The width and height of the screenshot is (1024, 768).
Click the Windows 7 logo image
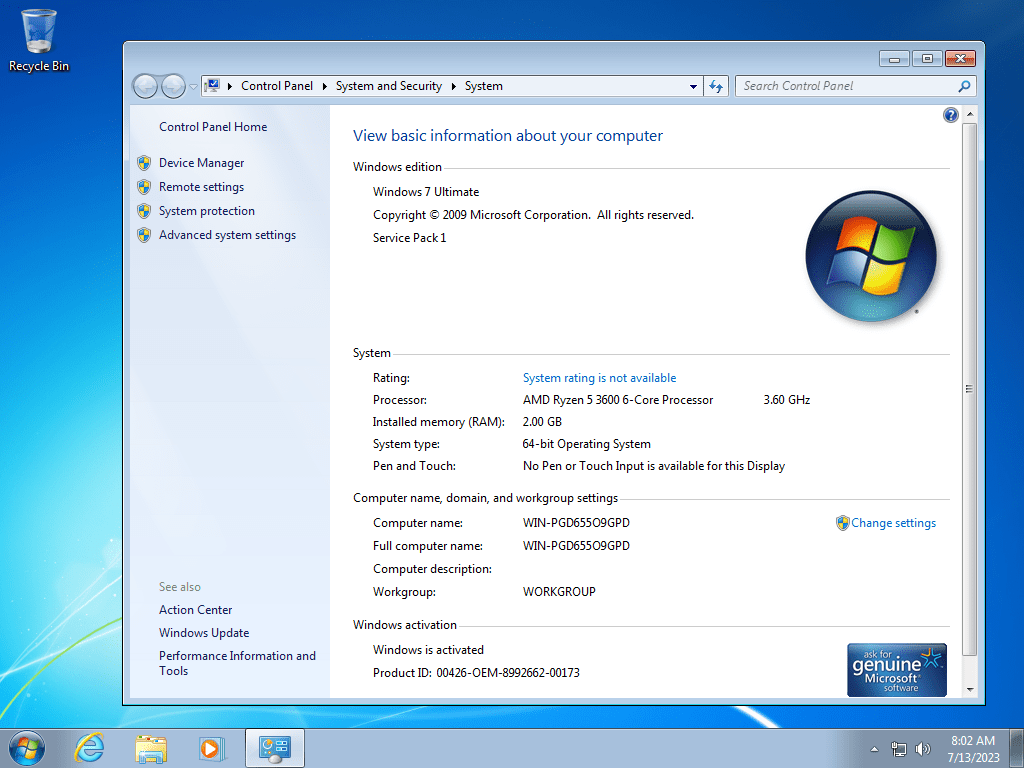click(x=871, y=256)
